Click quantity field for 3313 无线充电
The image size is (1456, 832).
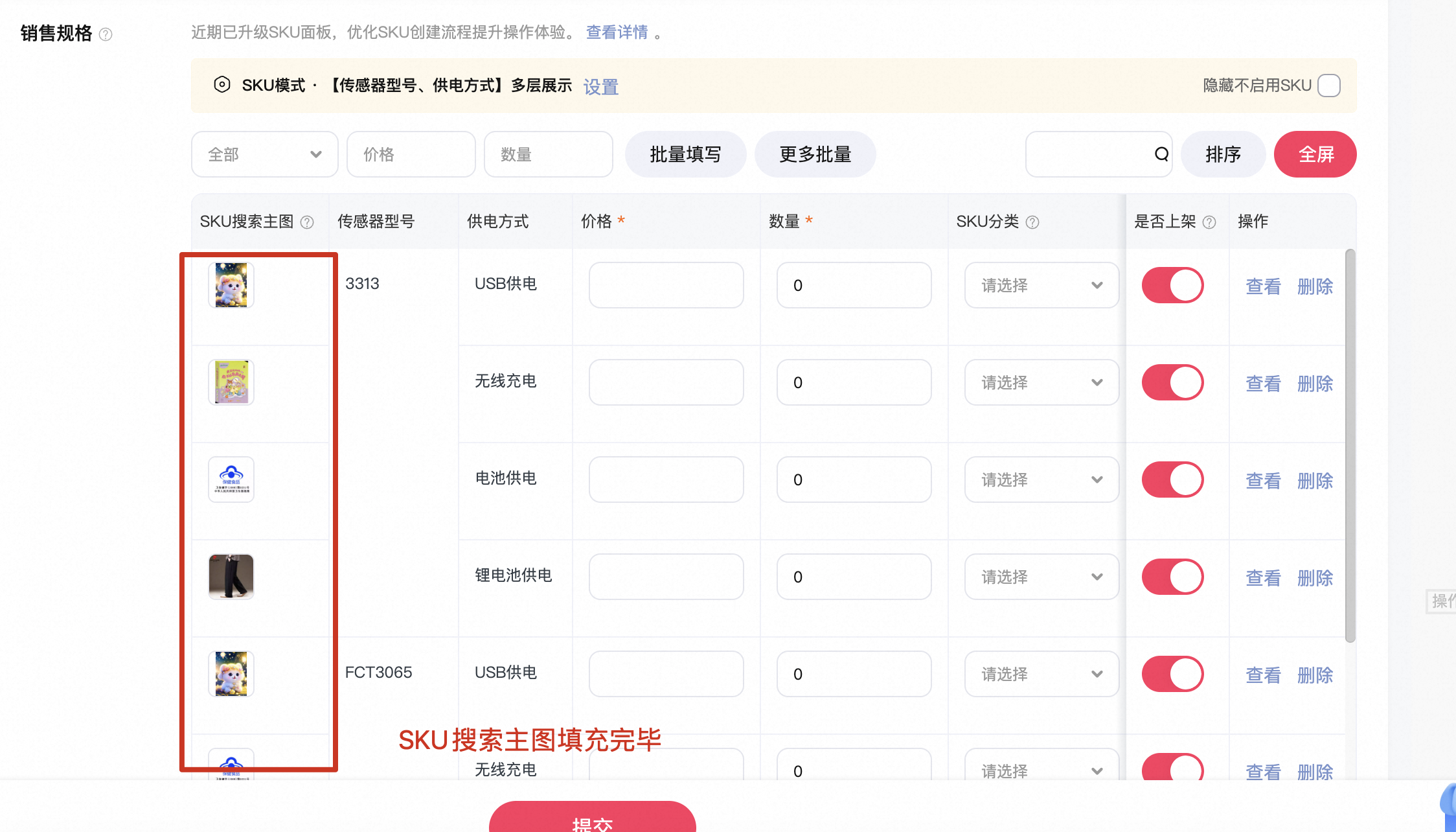pyautogui.click(x=854, y=382)
